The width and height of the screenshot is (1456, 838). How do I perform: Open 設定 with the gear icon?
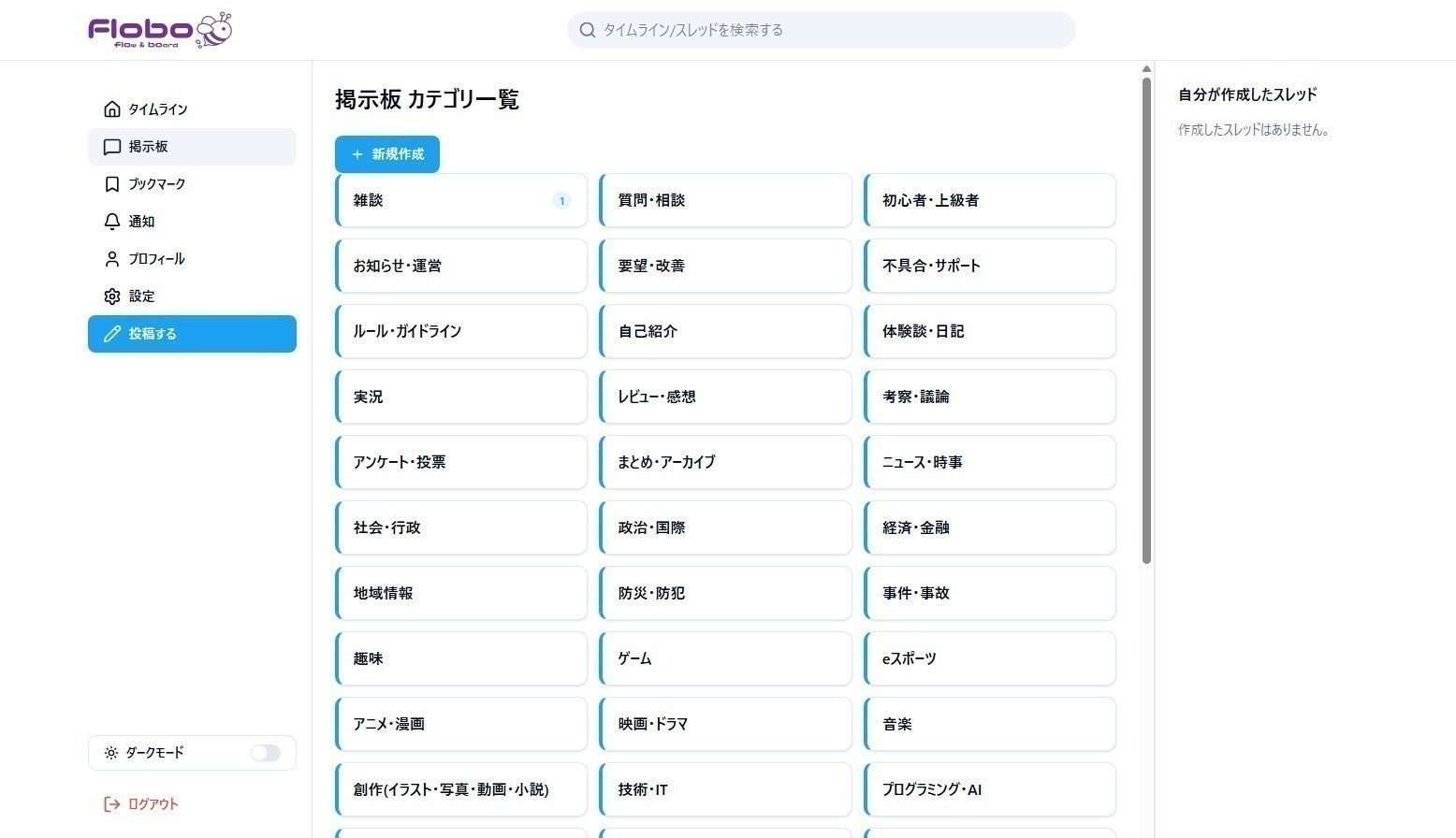(111, 296)
